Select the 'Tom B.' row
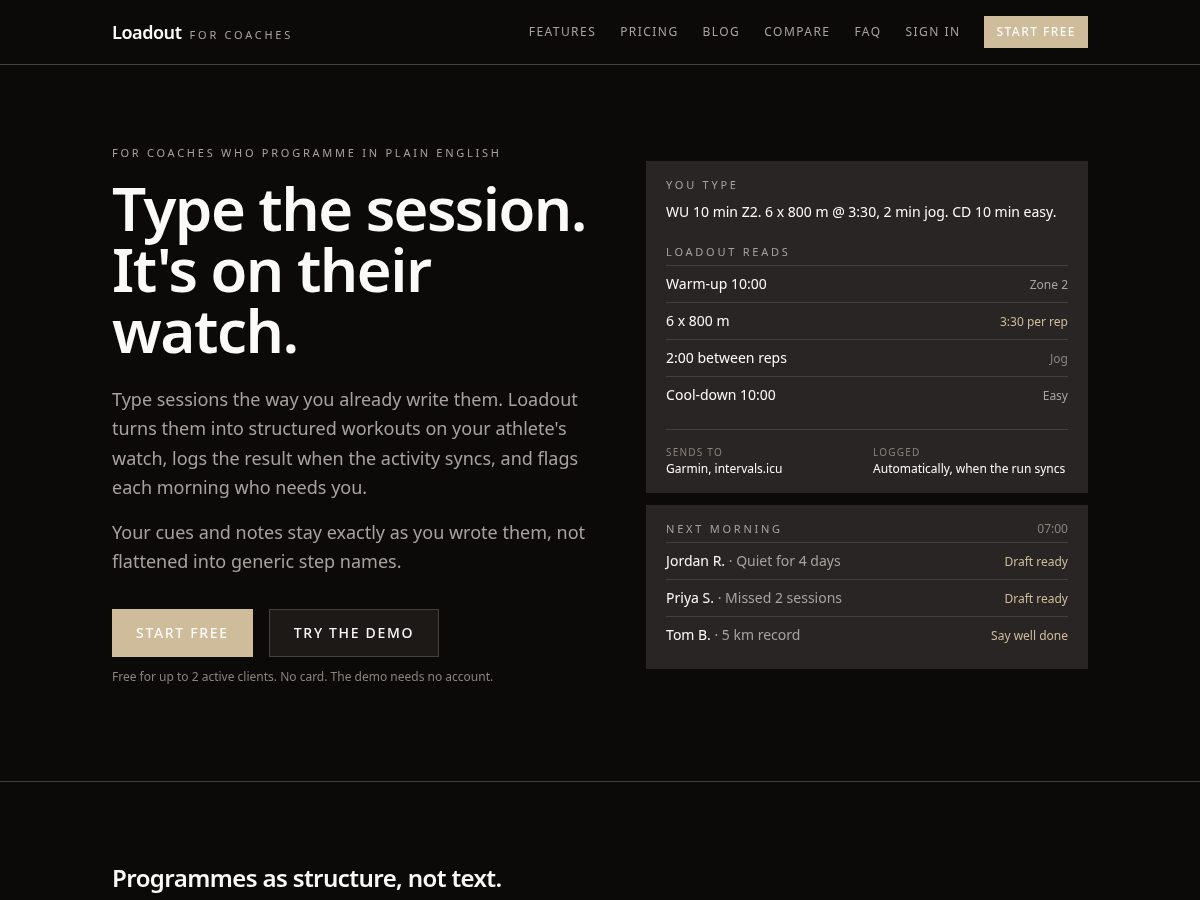Viewport: 1200px width, 900px height. click(867, 635)
